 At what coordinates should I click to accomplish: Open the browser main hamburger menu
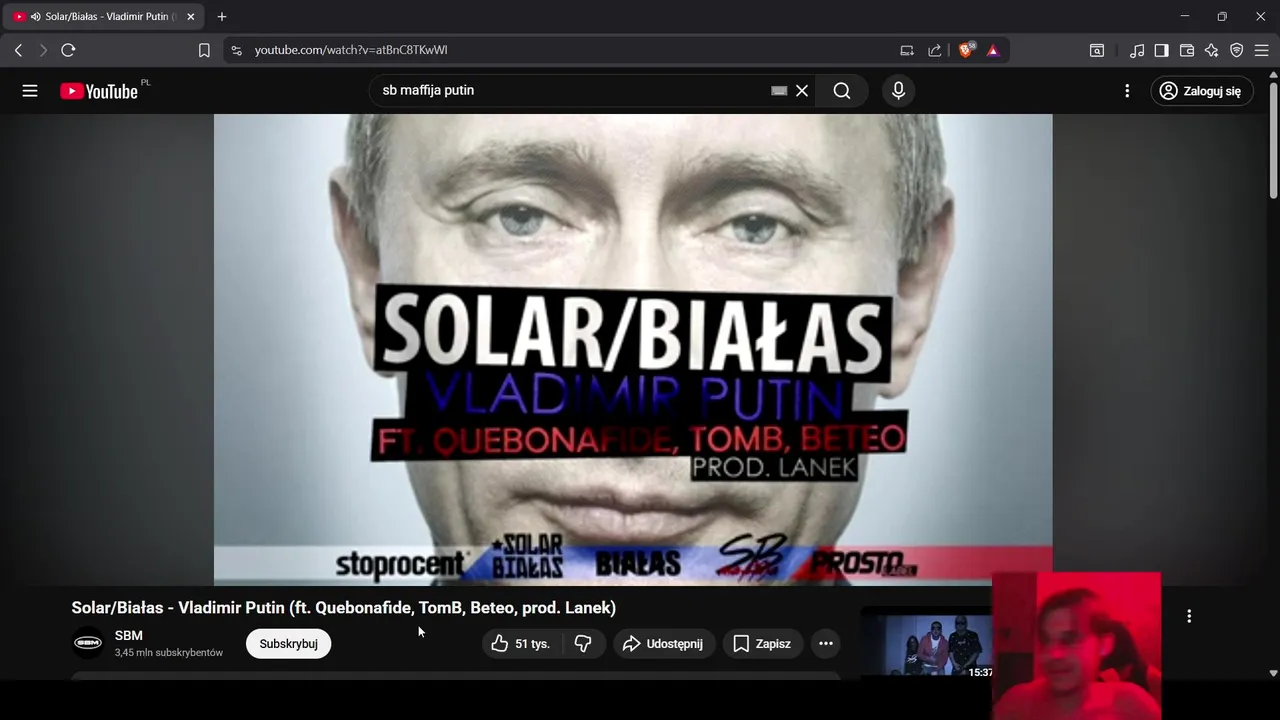point(1261,50)
